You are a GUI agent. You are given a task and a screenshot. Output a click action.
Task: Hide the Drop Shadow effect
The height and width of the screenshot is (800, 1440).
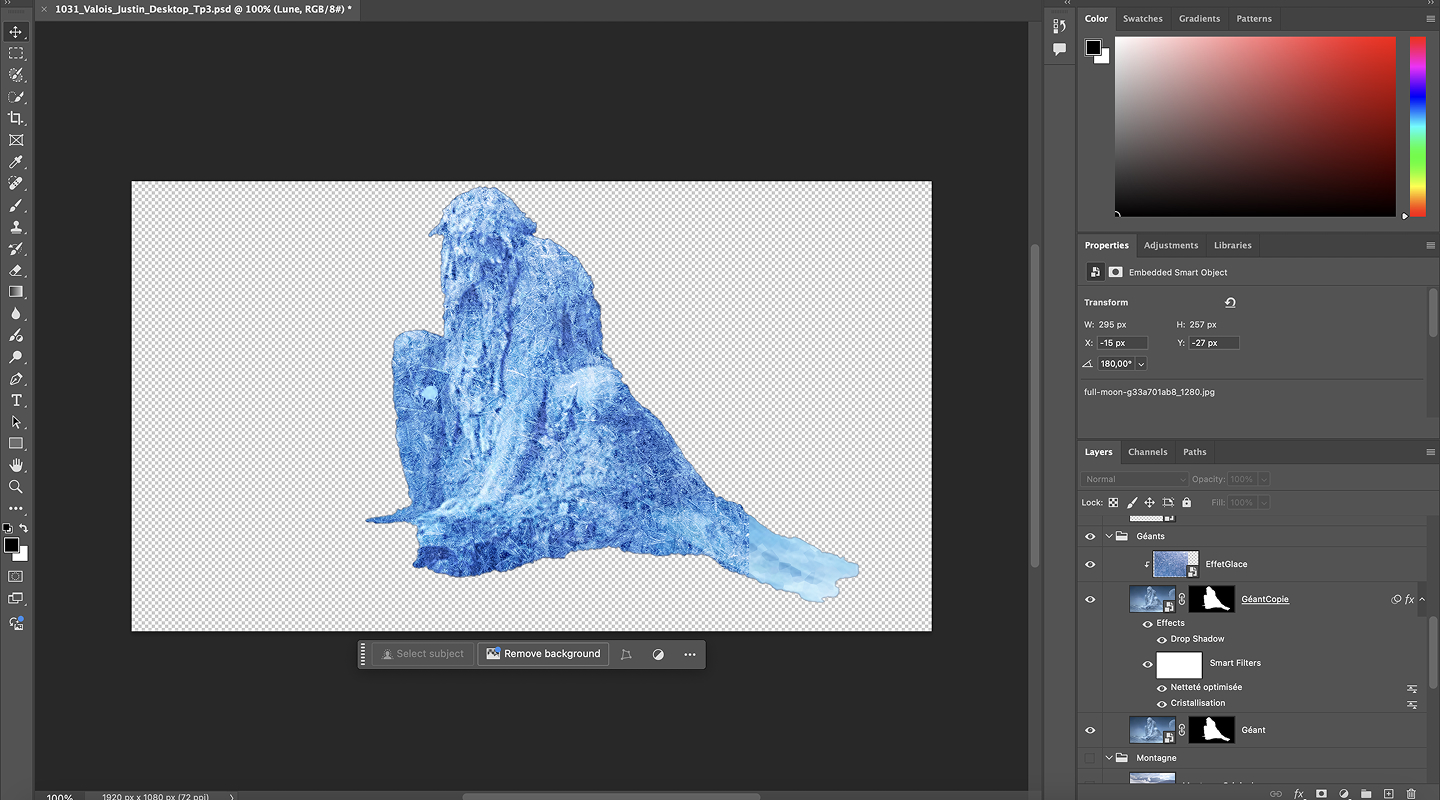pos(1162,639)
